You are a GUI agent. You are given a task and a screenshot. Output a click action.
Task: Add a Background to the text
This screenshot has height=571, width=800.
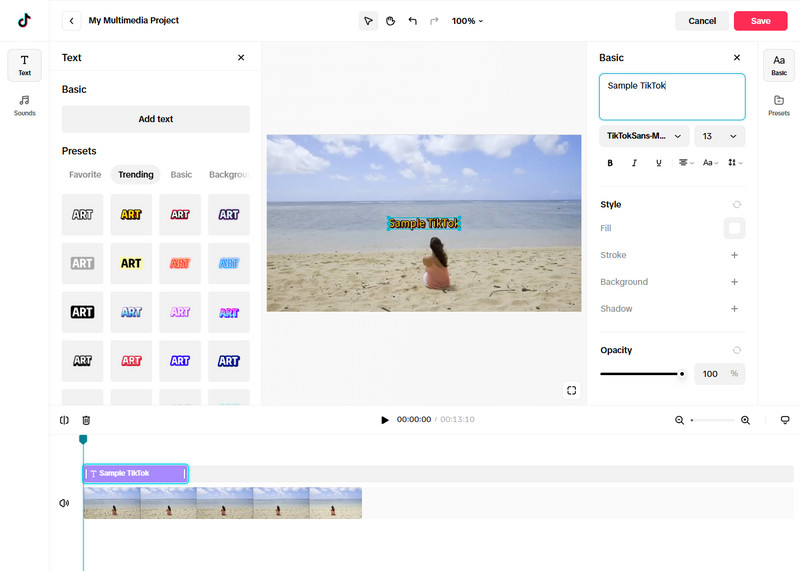coord(734,282)
